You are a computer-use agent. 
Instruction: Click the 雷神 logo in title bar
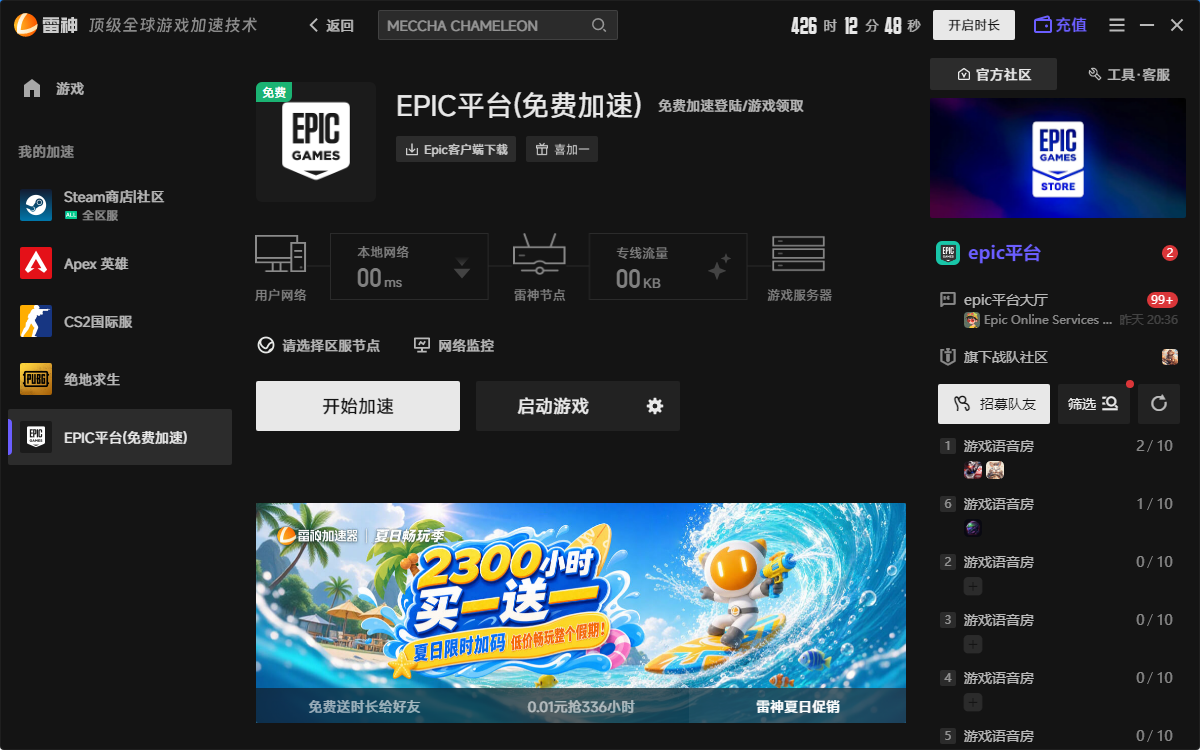46,25
